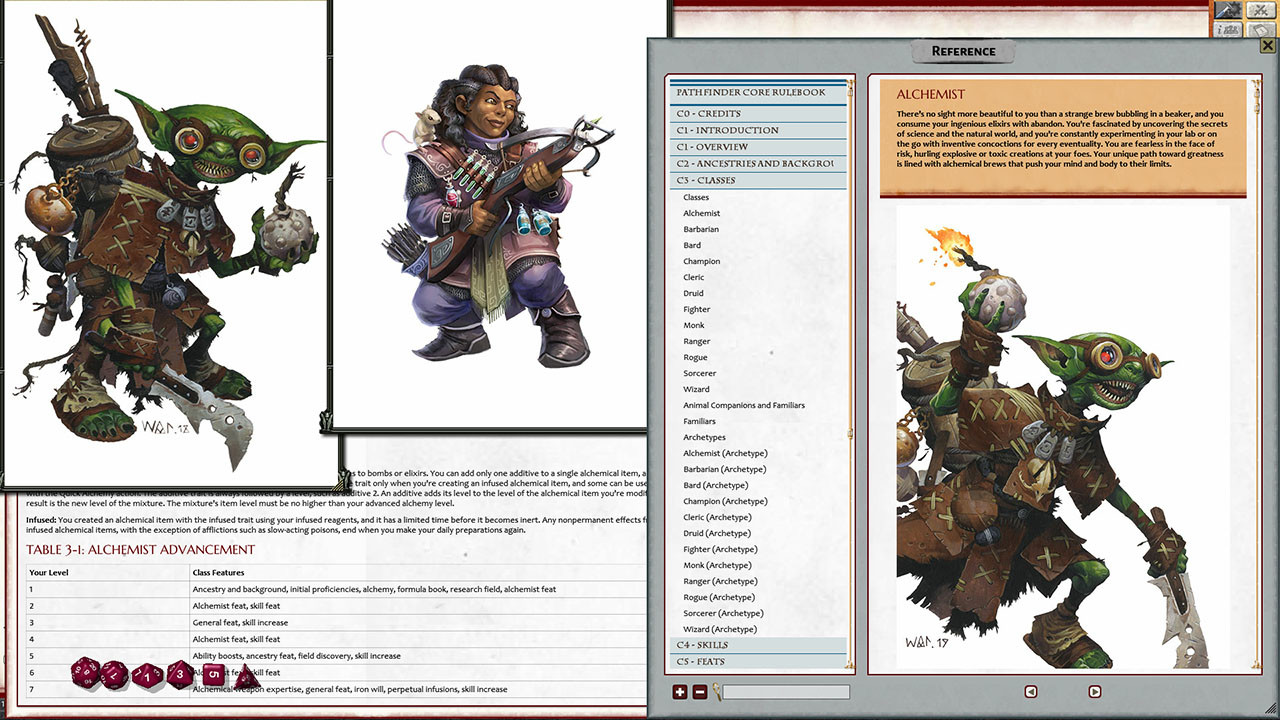Screen dimensions: 1280x720
Task: Go to the next reference page arrow
Action: pyautogui.click(x=1095, y=691)
